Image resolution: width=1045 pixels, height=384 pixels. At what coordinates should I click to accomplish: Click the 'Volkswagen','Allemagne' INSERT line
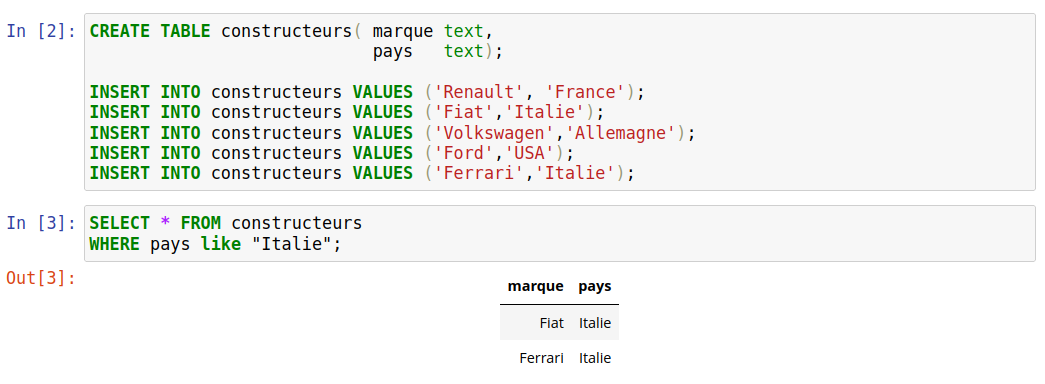(x=393, y=133)
